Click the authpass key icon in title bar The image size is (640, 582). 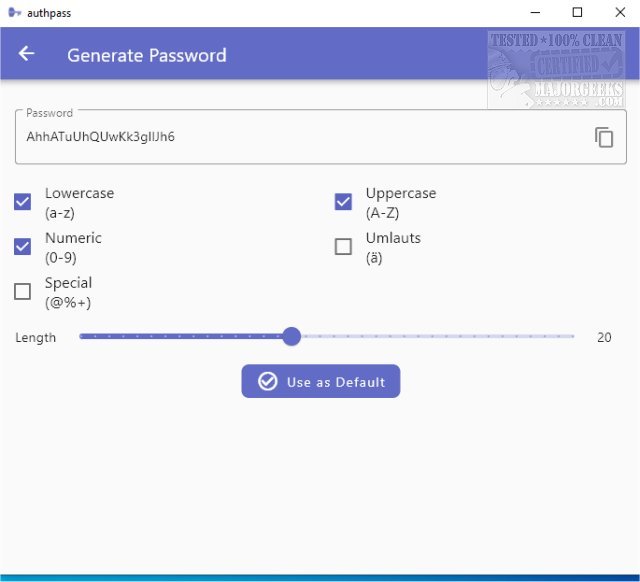click(14, 13)
